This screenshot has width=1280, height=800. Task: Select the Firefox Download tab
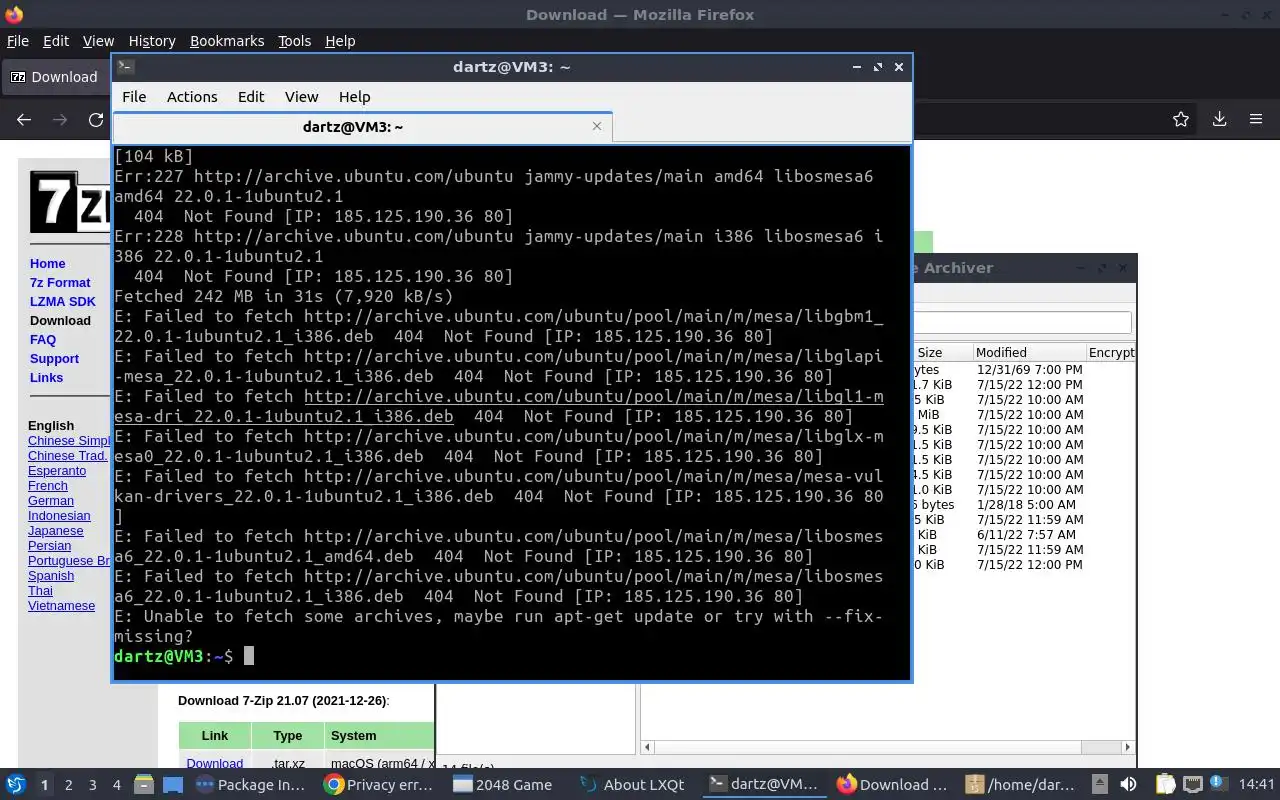56,77
